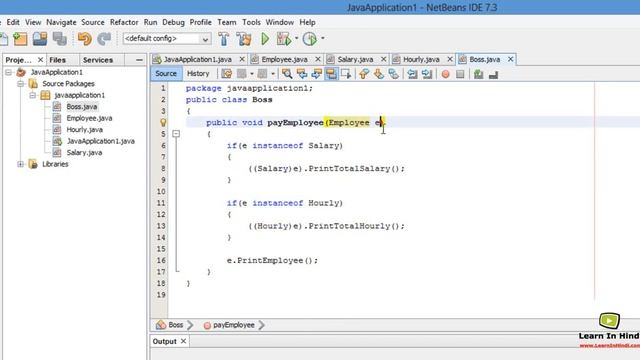The image size is (640, 360).
Task: Jump to previous find occurrence
Action: click(x=302, y=74)
